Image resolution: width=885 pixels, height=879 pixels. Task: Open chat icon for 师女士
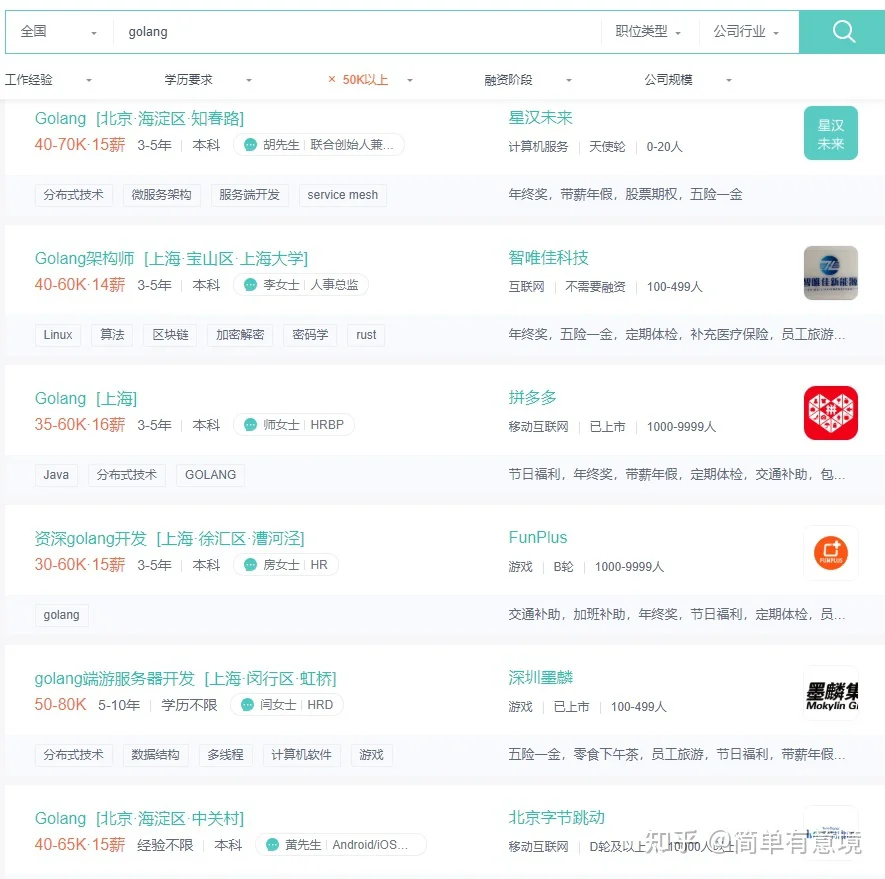(x=250, y=425)
